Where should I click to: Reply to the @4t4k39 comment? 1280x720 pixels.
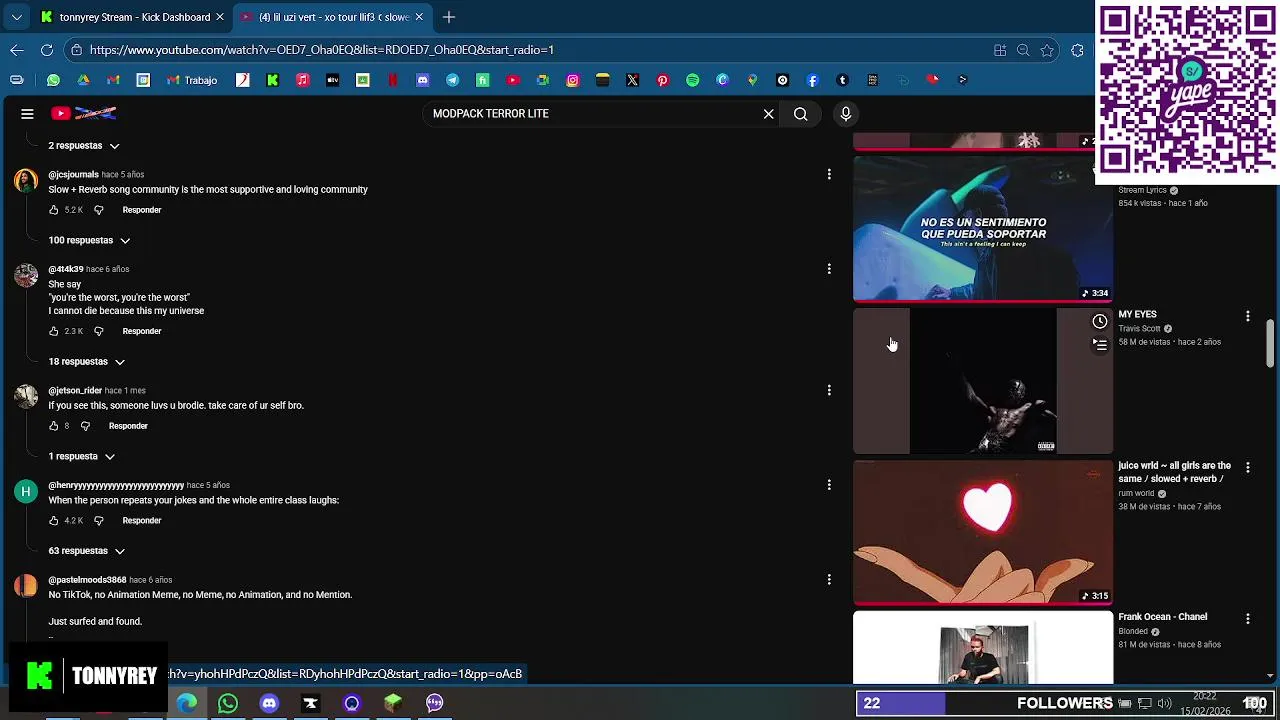[x=142, y=331]
